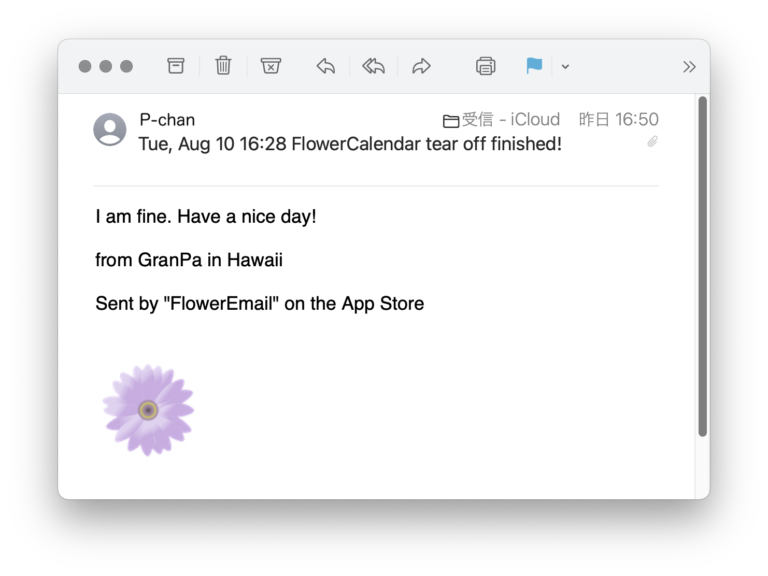Click the text 'I am fine. Have a nice day!'
Screen dimensions: 768x576
206,216
